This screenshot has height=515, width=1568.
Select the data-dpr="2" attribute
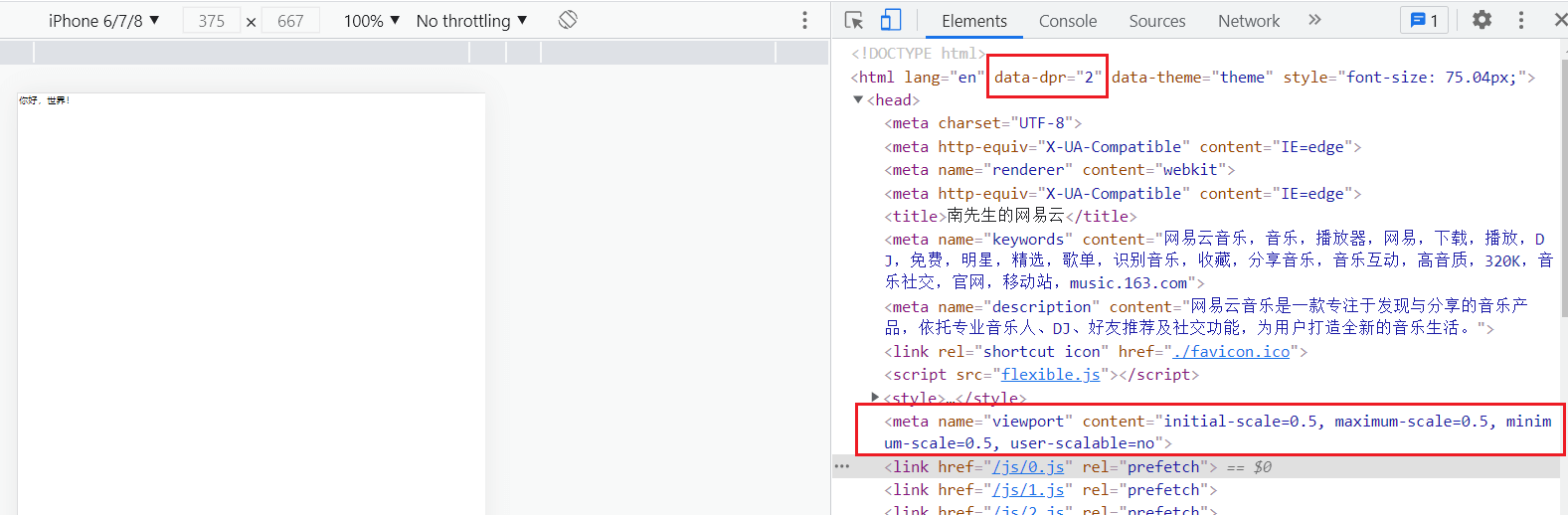coord(1048,78)
